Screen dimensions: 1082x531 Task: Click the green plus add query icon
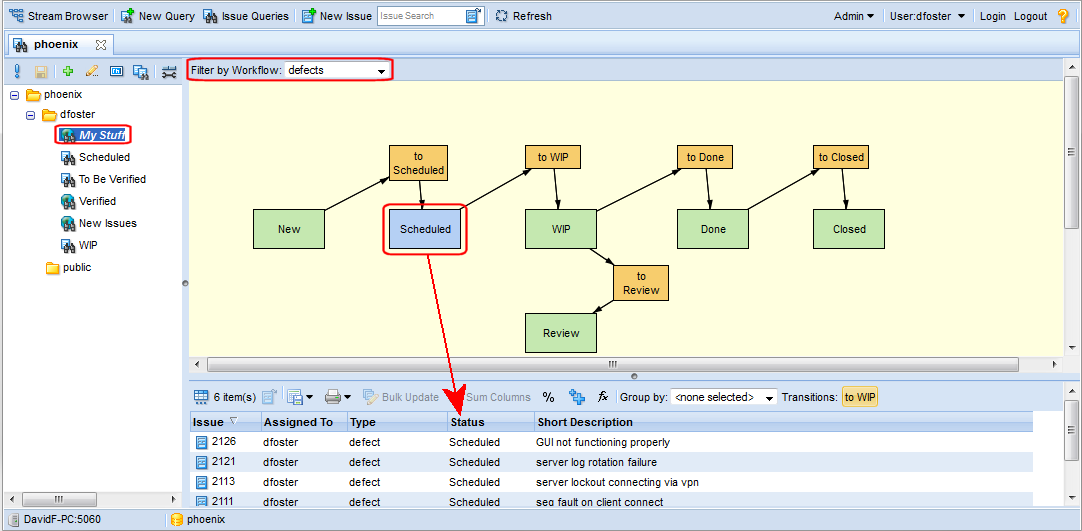tap(68, 71)
